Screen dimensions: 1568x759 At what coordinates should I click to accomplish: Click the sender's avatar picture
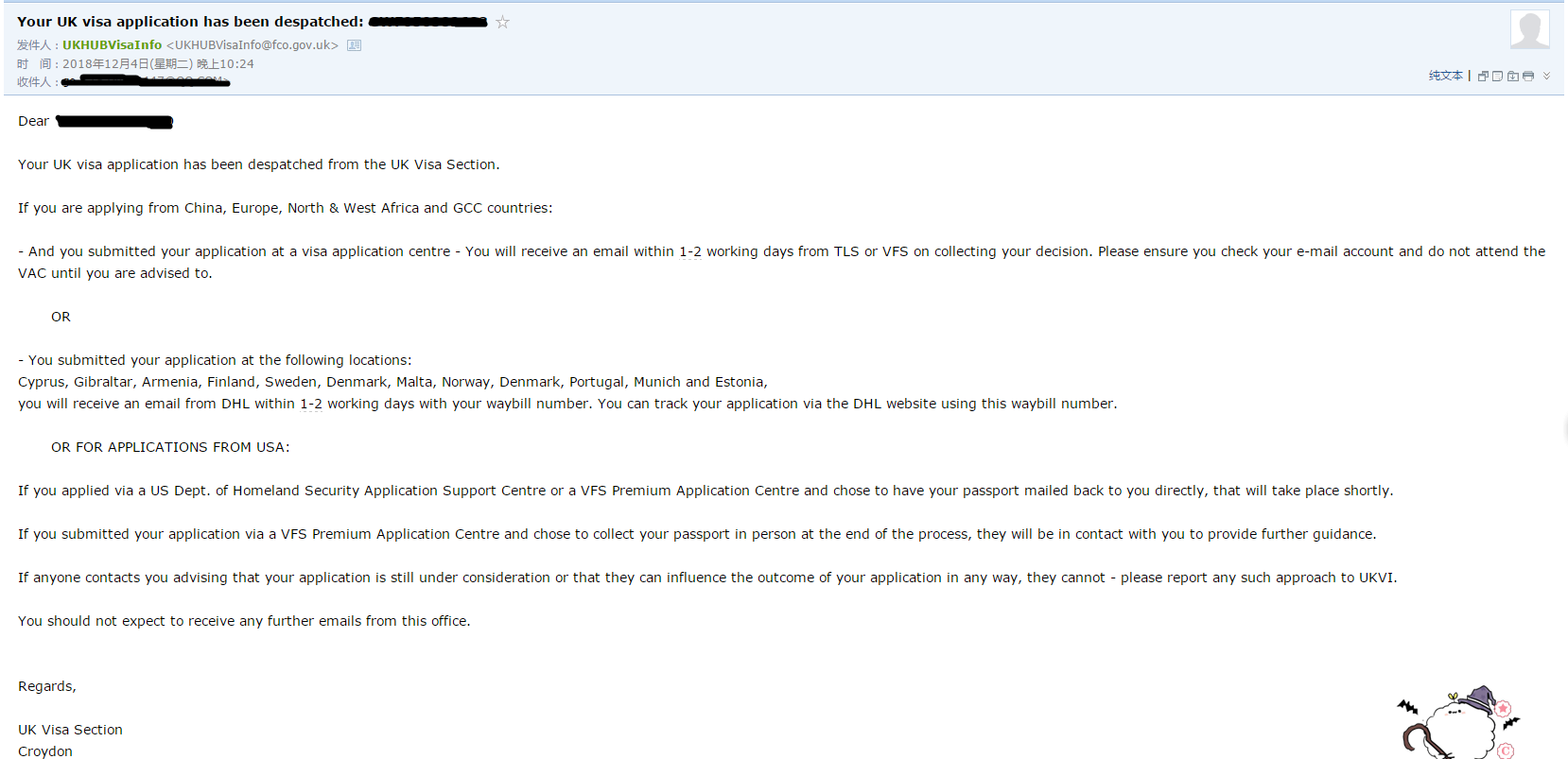[x=1529, y=29]
